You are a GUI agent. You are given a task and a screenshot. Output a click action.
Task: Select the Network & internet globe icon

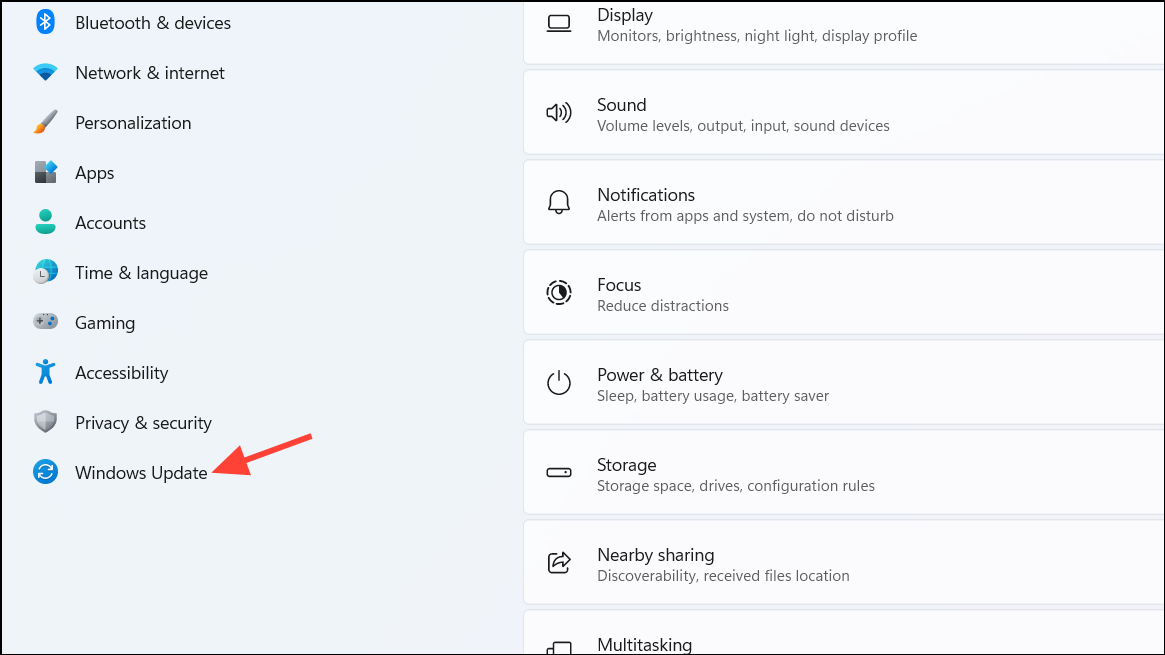(x=45, y=71)
